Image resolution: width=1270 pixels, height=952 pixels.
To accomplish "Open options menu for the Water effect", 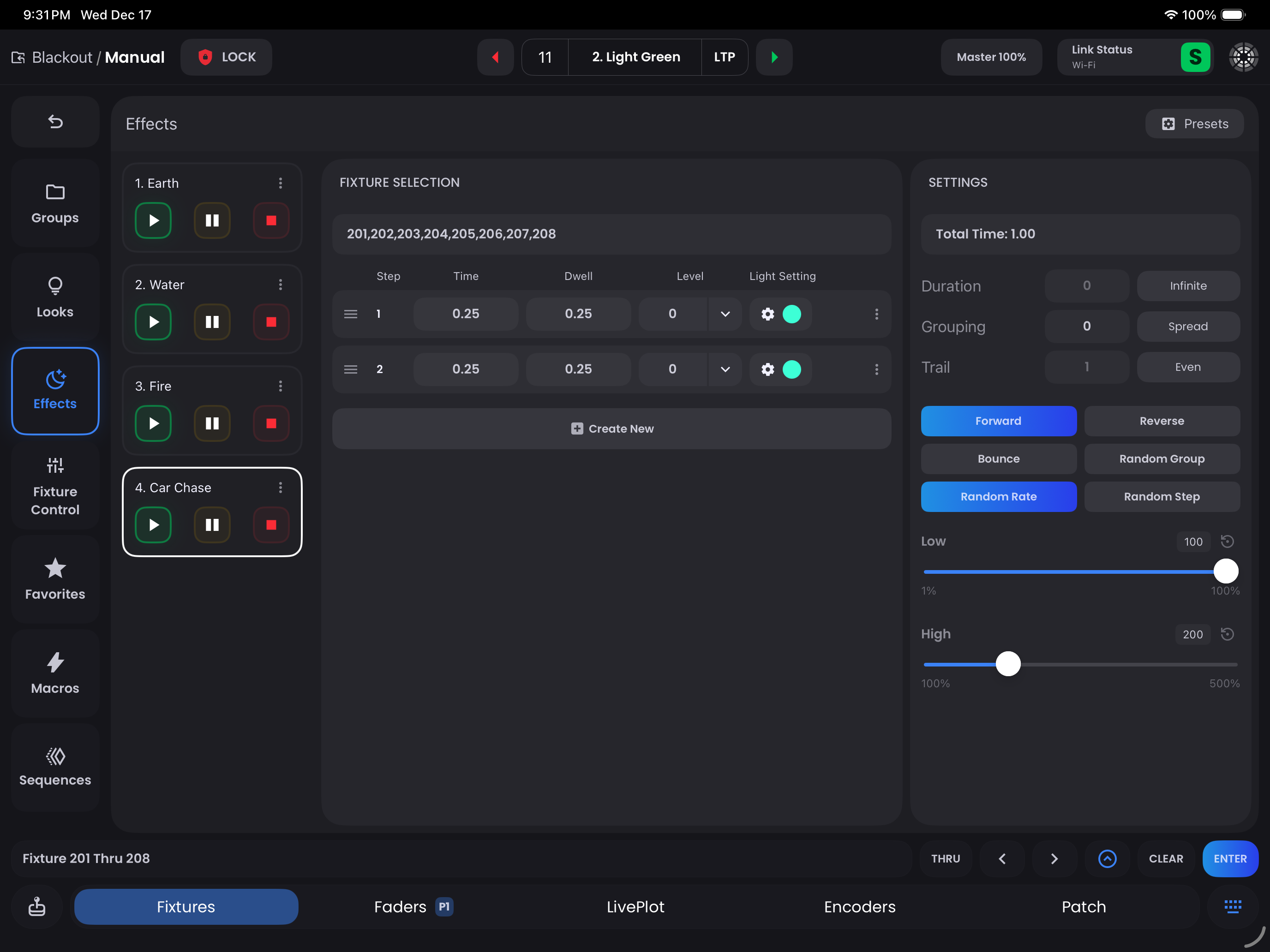I will point(280,284).
